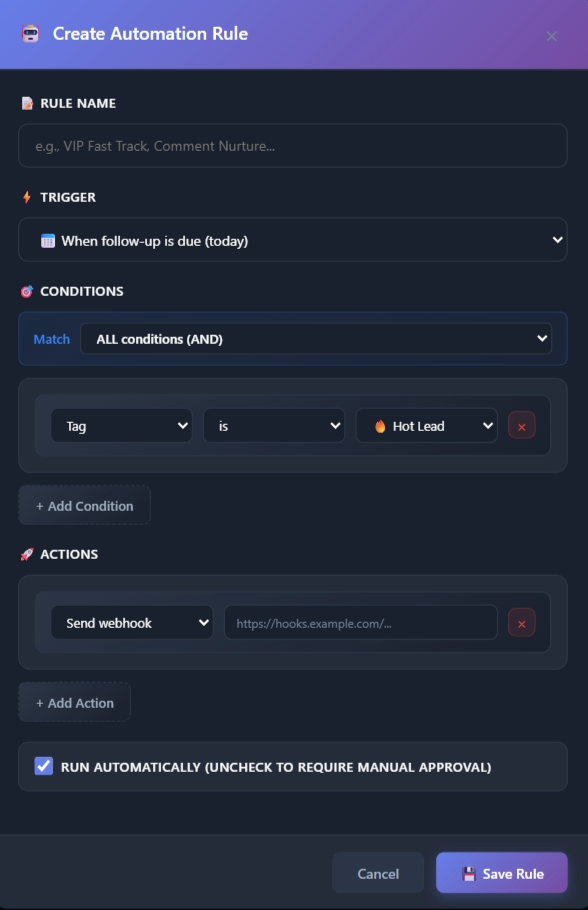Open the Tag field dropdown
588x910 pixels.
coord(121,425)
